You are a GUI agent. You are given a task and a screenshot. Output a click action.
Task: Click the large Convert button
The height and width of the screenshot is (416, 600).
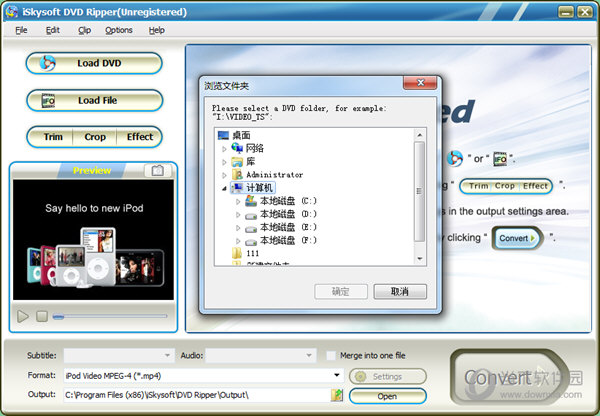click(509, 377)
